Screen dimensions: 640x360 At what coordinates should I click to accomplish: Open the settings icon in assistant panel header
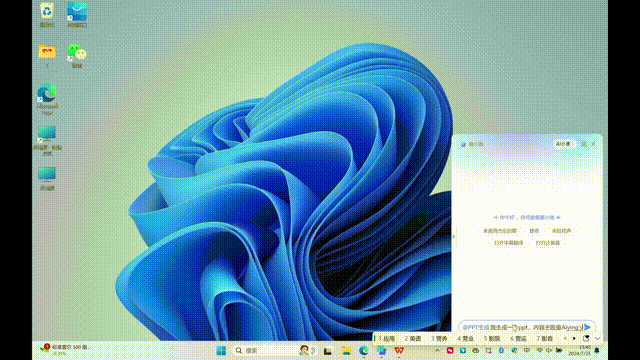584,144
